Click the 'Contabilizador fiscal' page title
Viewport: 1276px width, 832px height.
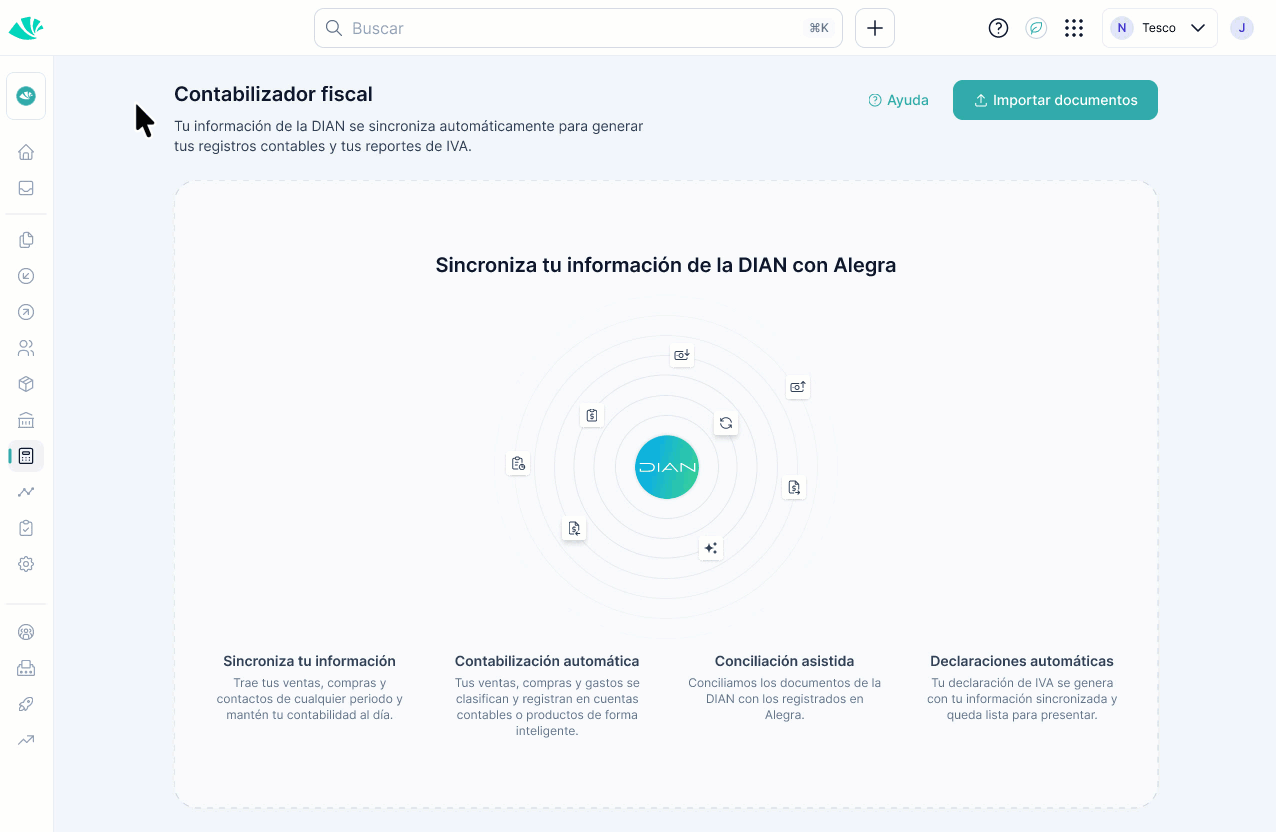273,94
